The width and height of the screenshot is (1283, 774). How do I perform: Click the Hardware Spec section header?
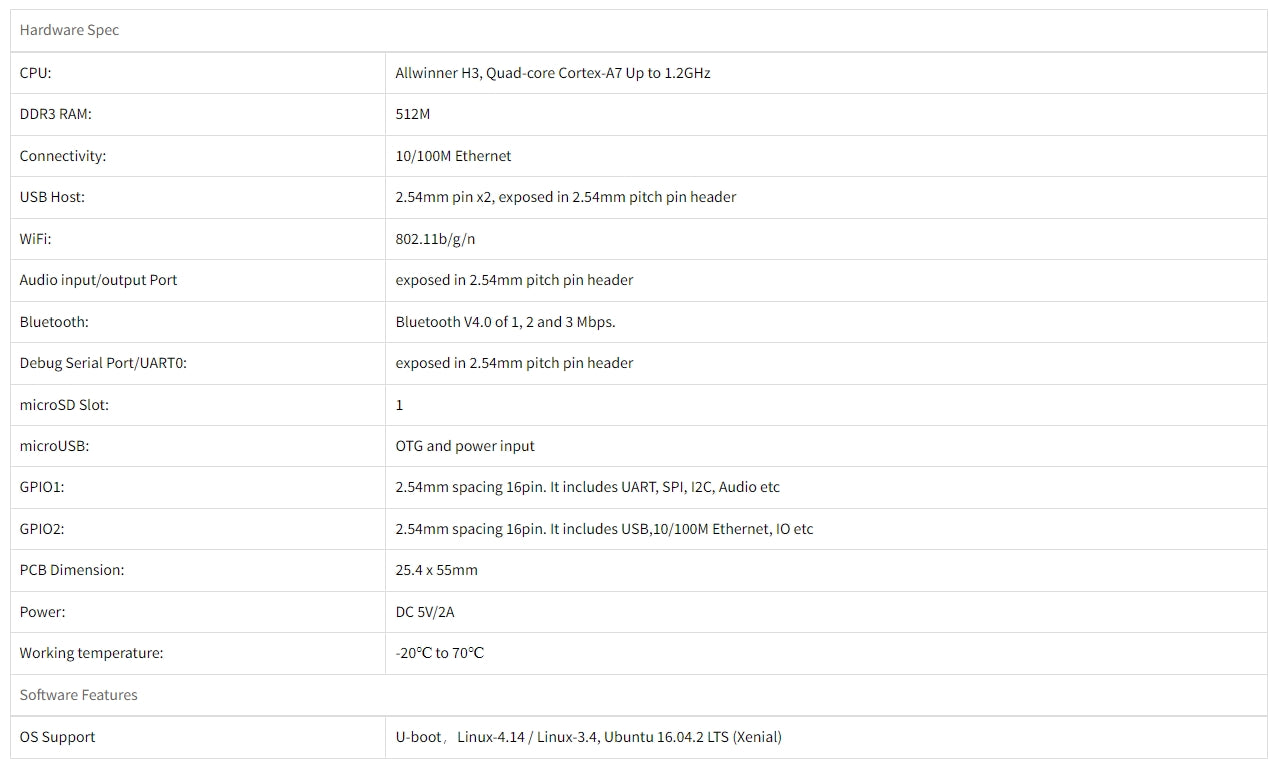tap(69, 30)
